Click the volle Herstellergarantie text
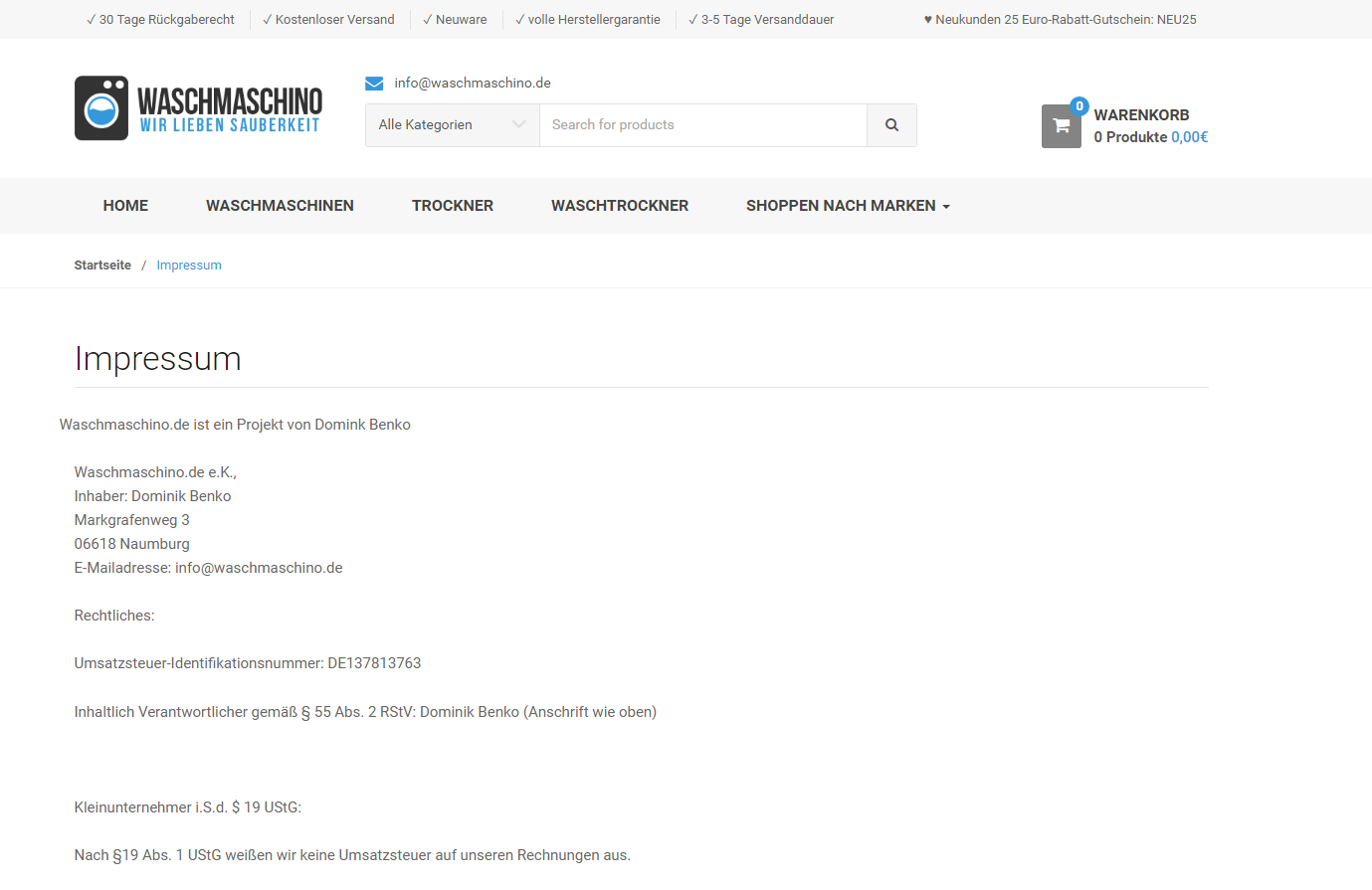The height and width of the screenshot is (890, 1372). pos(588,20)
